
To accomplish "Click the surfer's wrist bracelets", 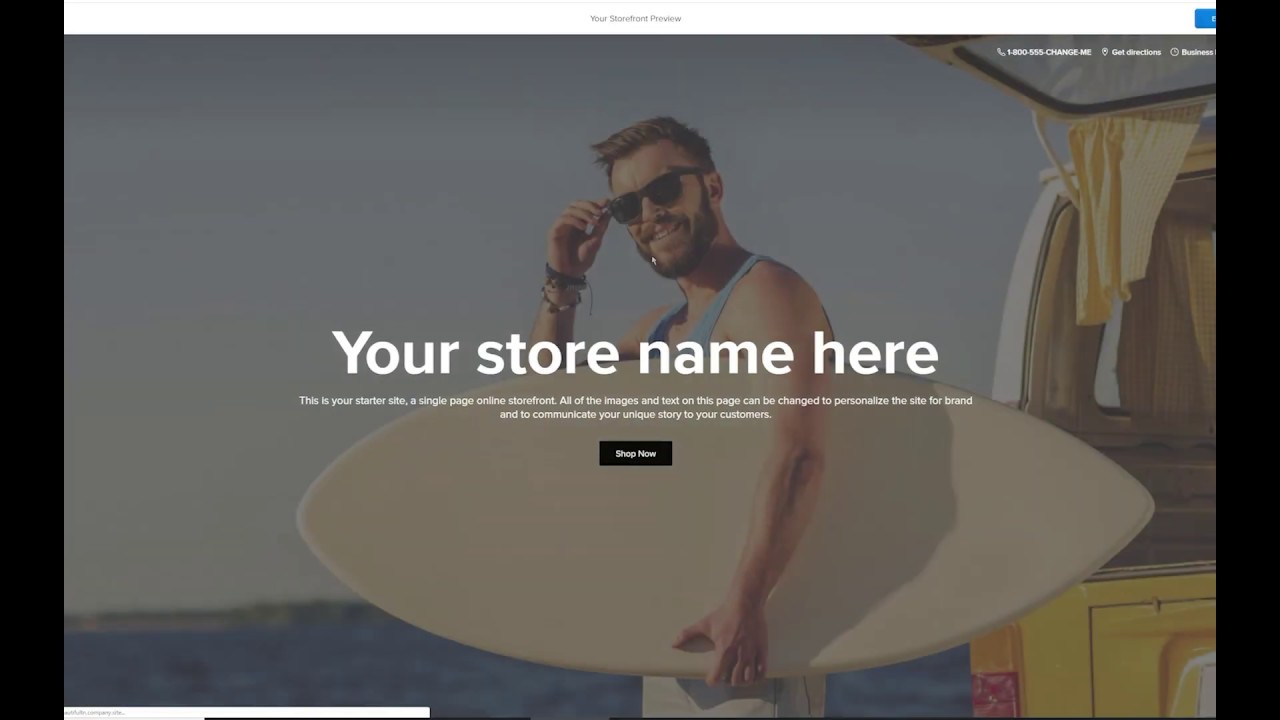I will [564, 285].
